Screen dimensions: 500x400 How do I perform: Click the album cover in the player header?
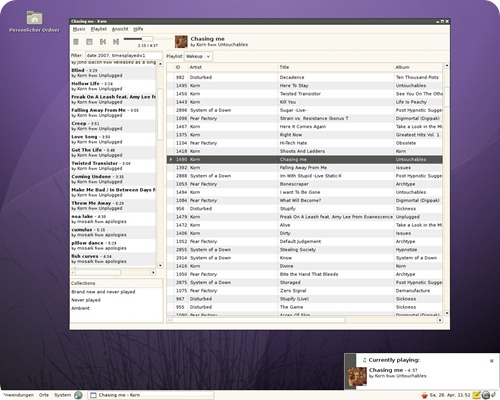[x=181, y=42]
